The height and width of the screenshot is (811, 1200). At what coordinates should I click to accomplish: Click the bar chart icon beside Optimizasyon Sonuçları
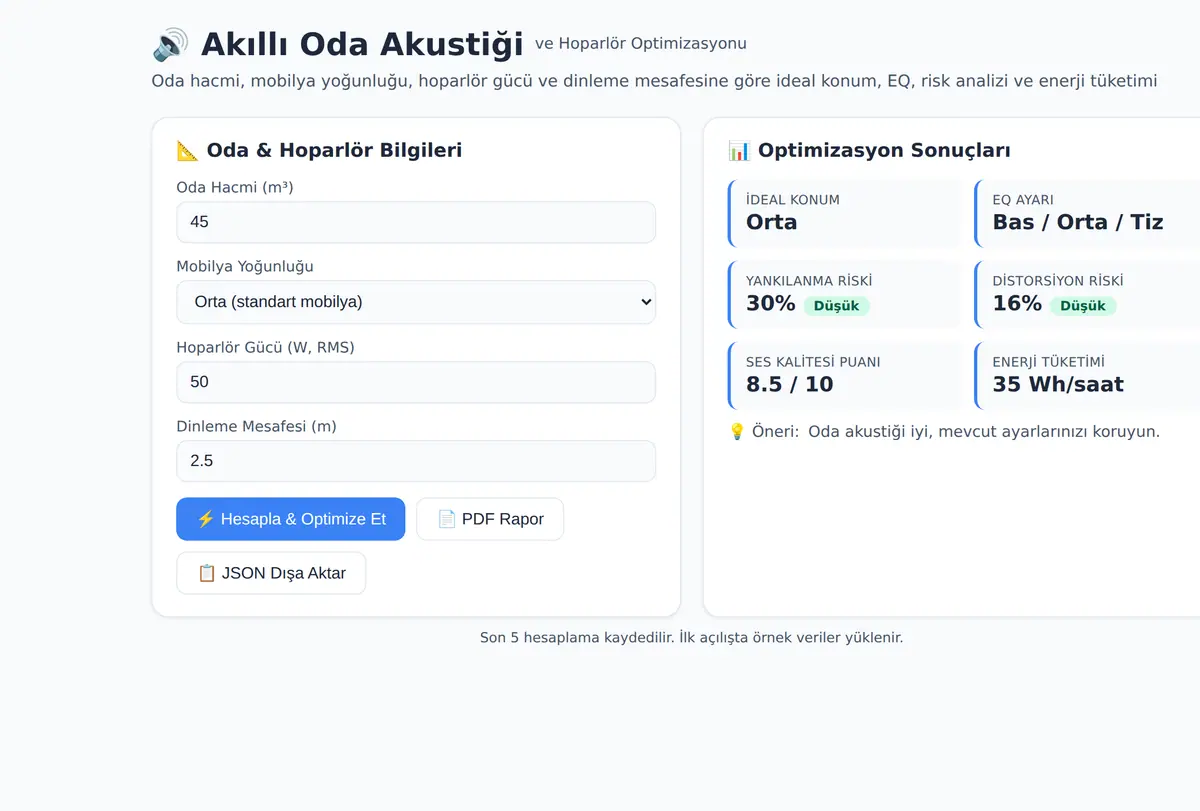click(x=739, y=151)
